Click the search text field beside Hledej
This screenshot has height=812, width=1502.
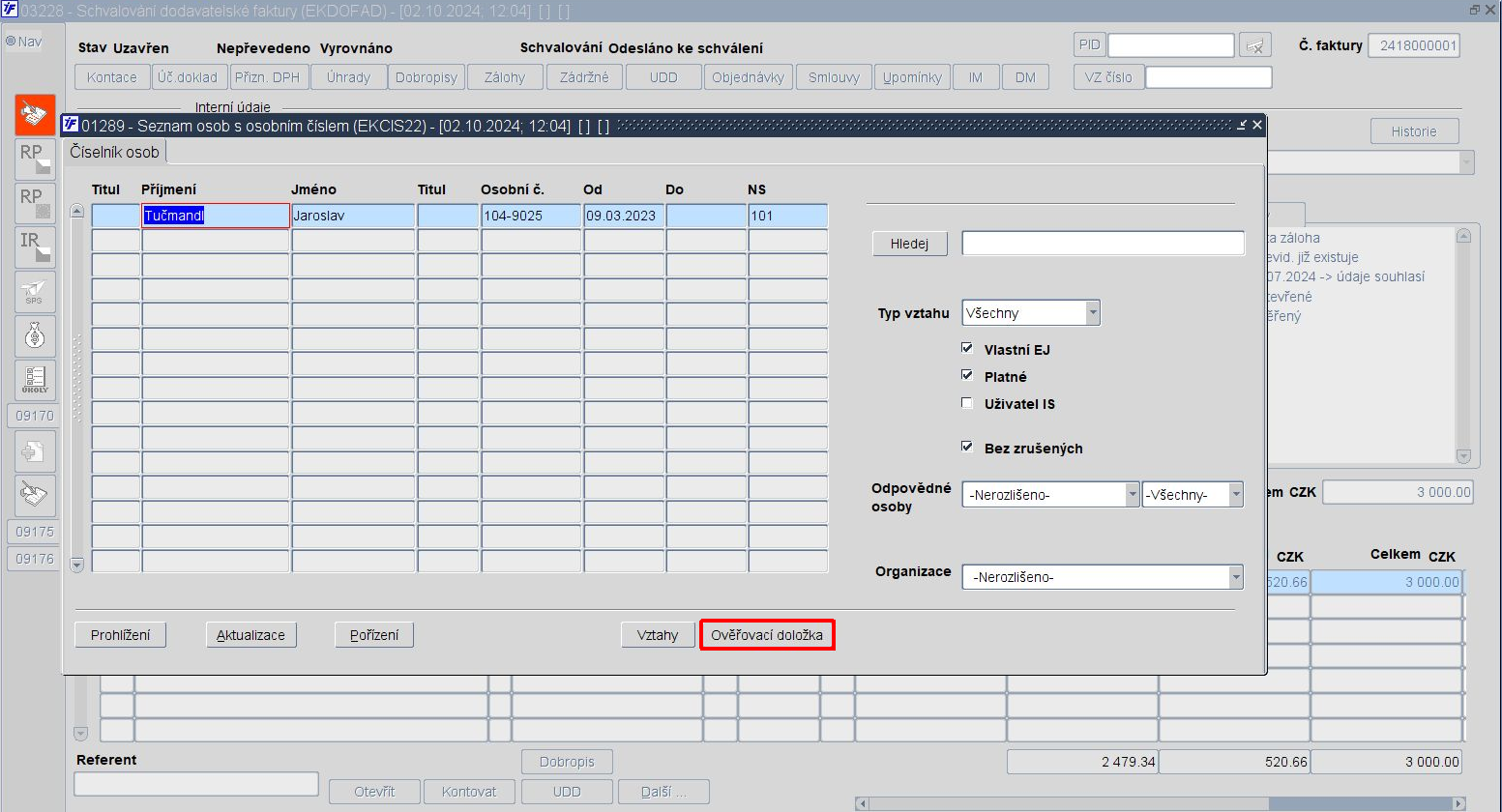point(1103,244)
